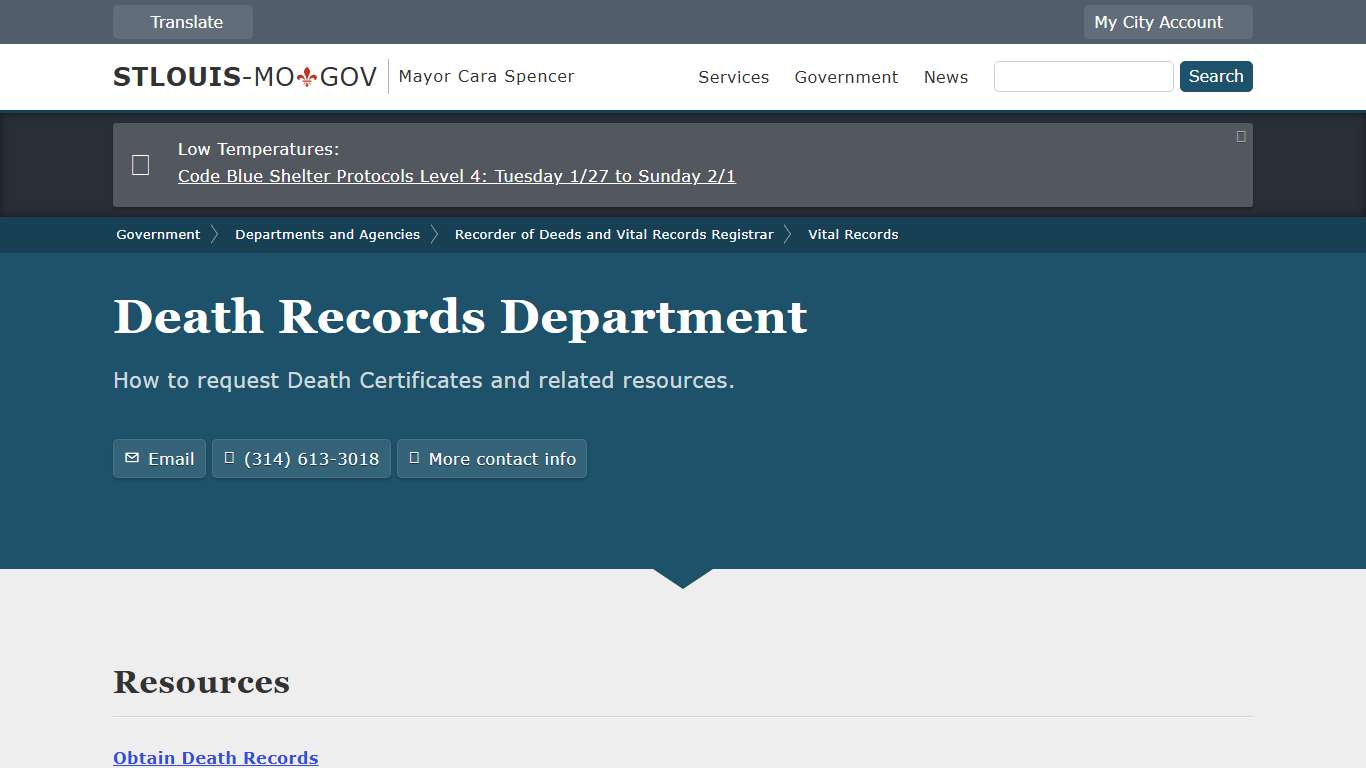
Task: Open the Obtain Death Records link
Action: 215,757
